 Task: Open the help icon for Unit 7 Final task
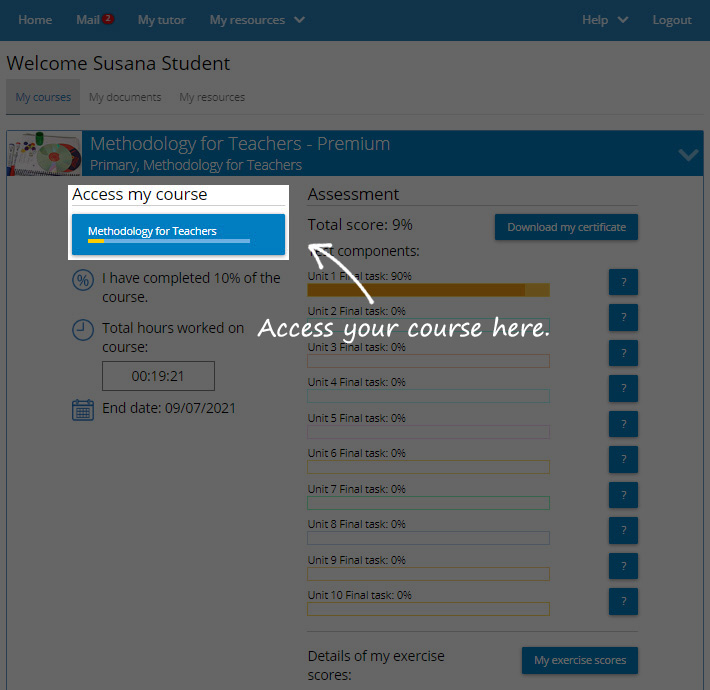[623, 495]
